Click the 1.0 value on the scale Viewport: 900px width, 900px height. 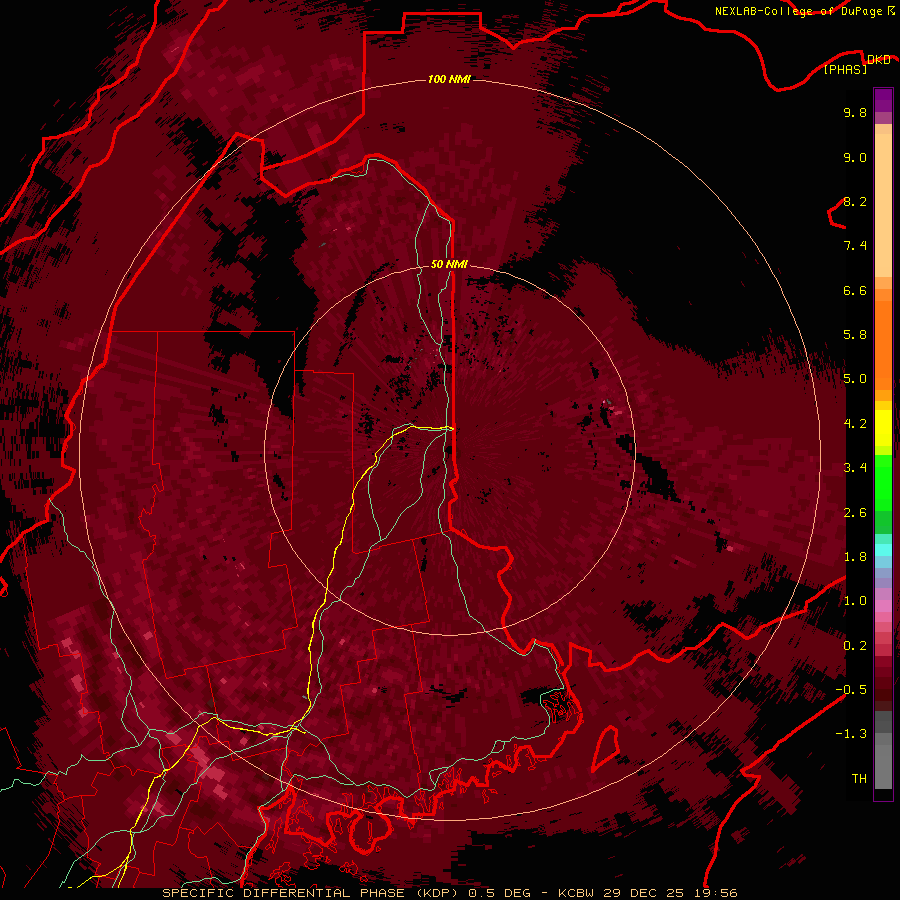[x=855, y=601]
